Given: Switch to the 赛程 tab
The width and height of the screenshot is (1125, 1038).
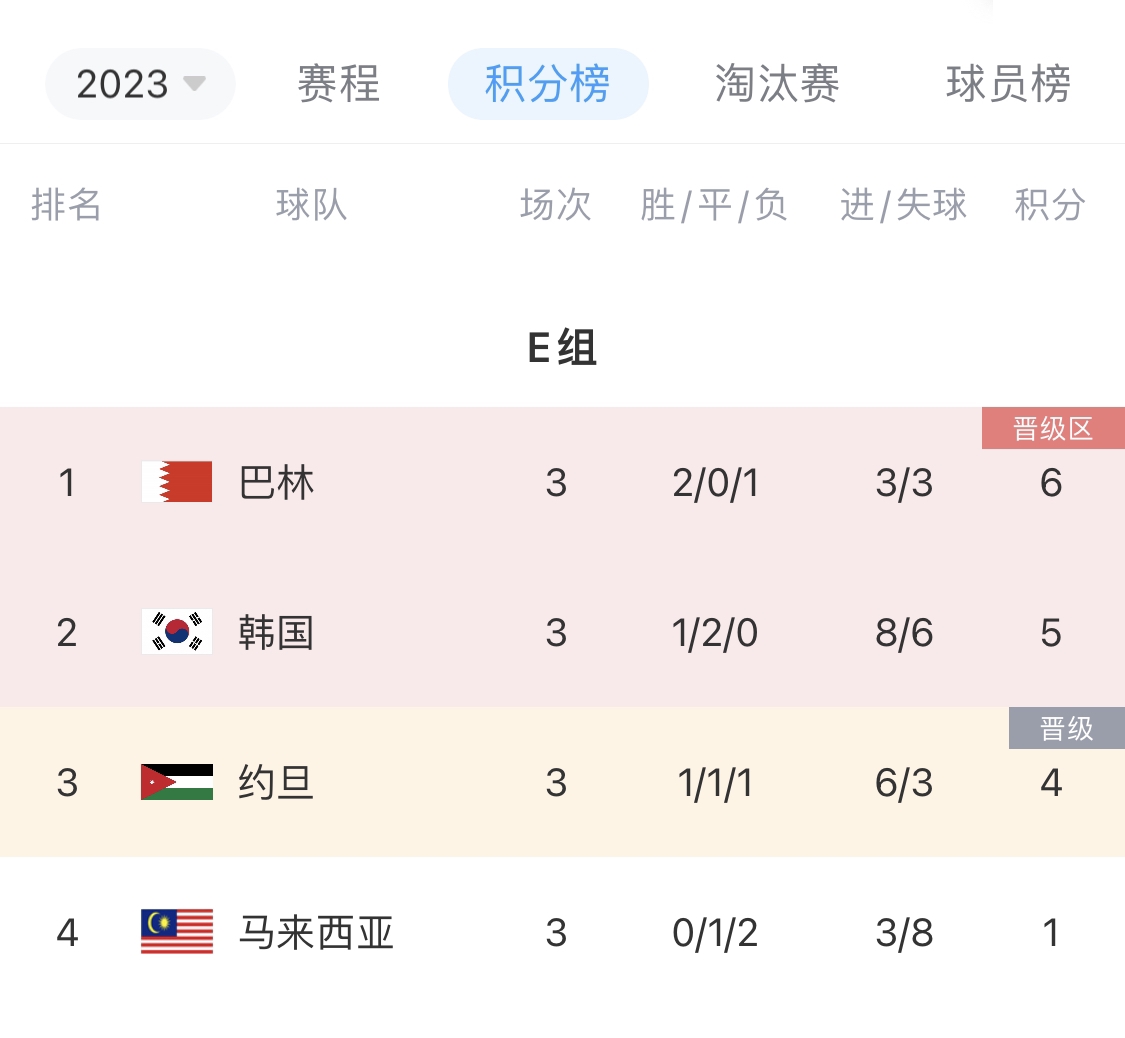Looking at the screenshot, I should pyautogui.click(x=338, y=84).
